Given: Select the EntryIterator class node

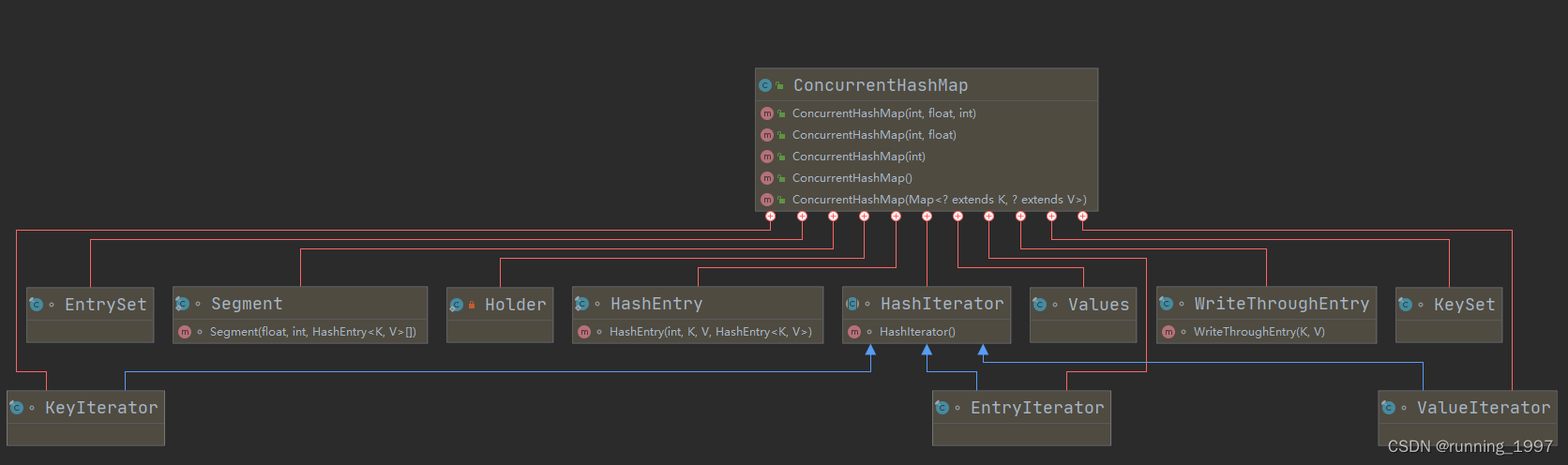Looking at the screenshot, I should click(x=1021, y=418).
